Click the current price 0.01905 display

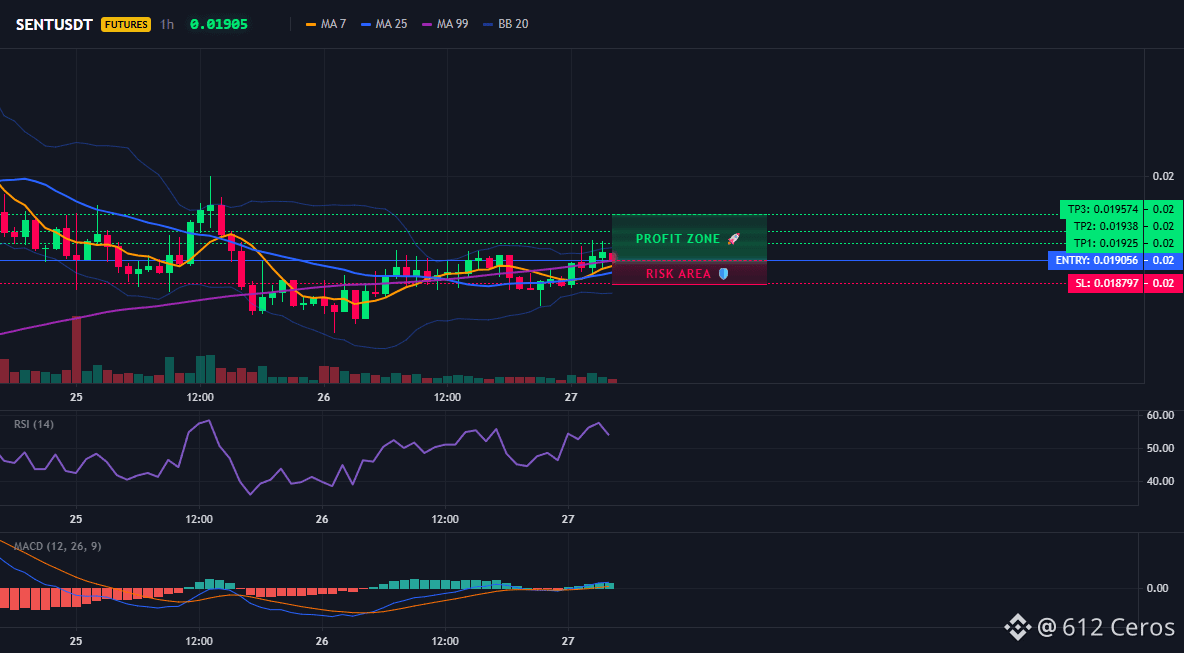point(219,24)
